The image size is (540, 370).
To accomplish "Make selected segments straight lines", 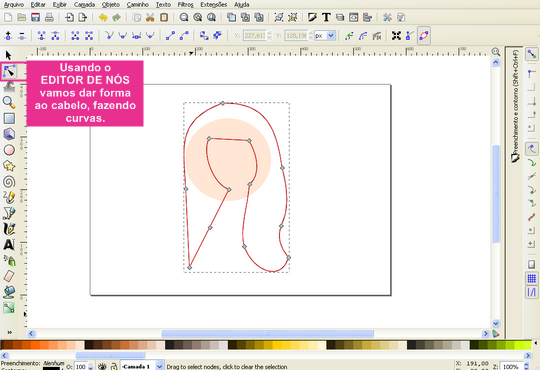I will coord(170,35).
